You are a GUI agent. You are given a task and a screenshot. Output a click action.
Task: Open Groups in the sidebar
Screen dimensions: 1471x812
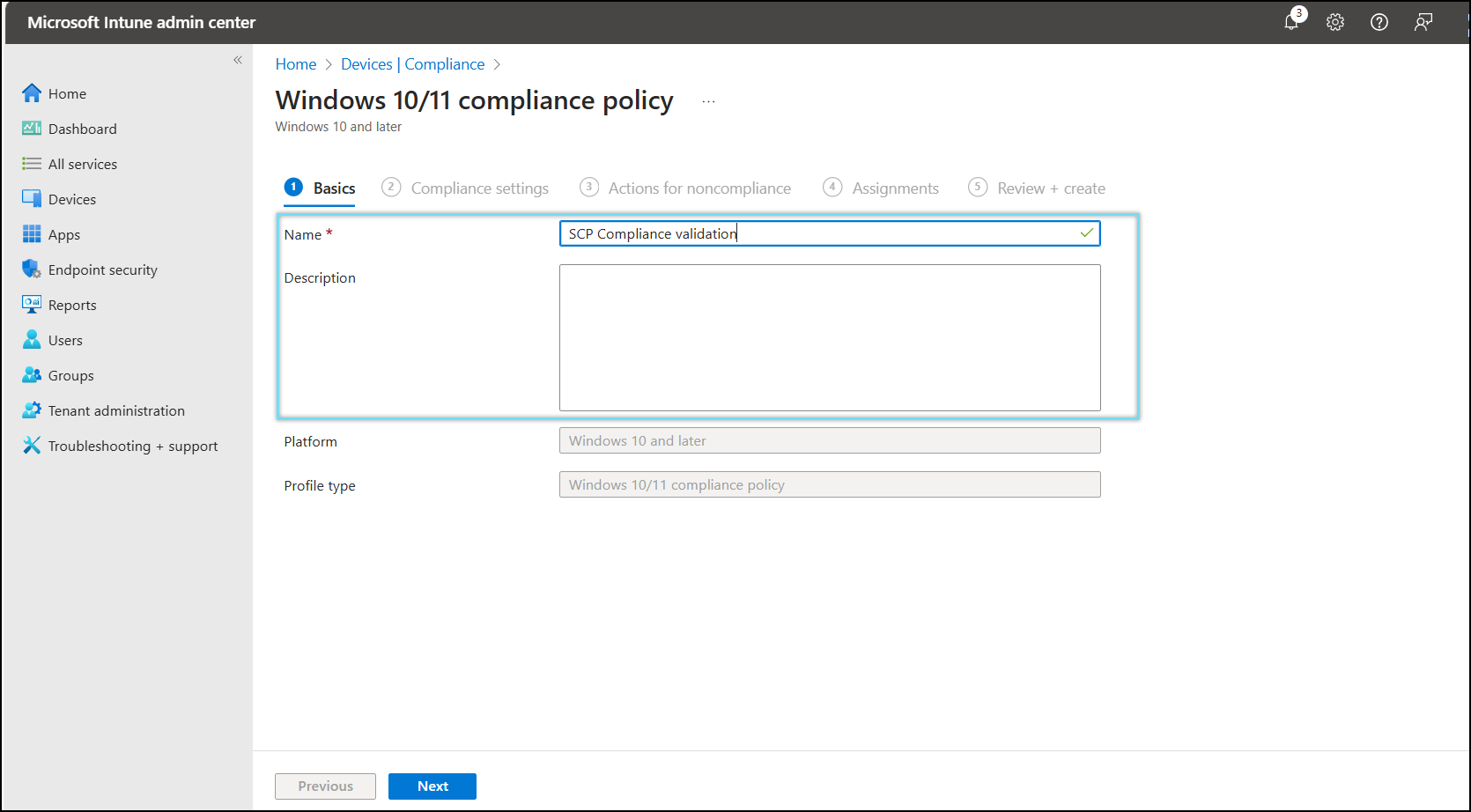pyautogui.click(x=70, y=375)
